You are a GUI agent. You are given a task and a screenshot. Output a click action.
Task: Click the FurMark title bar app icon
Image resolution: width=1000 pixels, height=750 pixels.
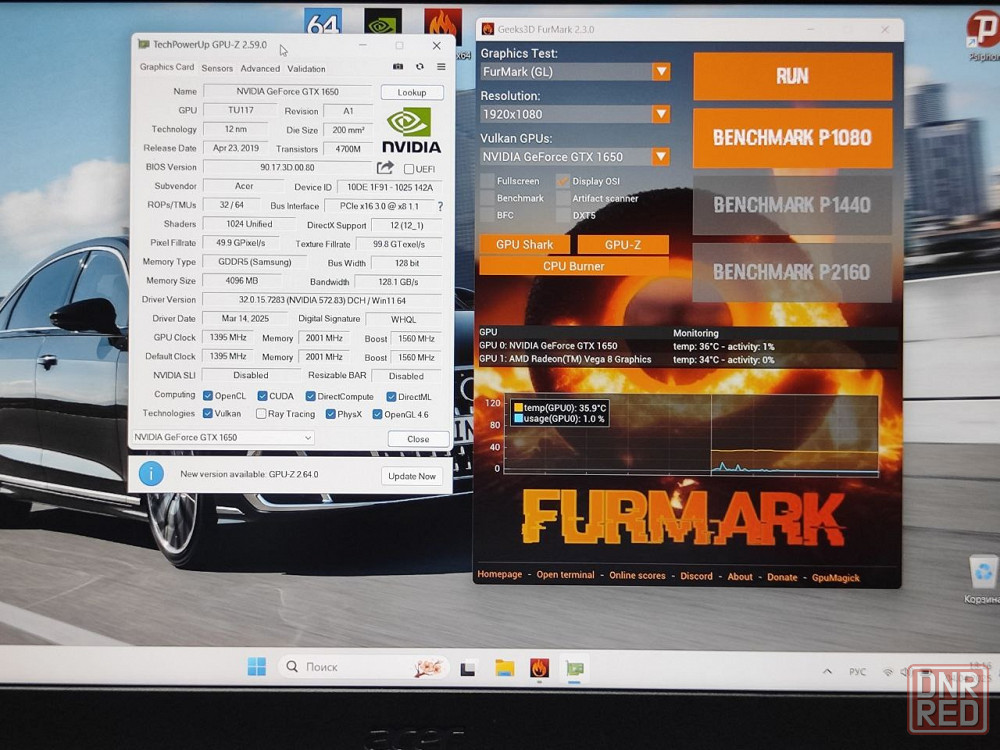[488, 29]
